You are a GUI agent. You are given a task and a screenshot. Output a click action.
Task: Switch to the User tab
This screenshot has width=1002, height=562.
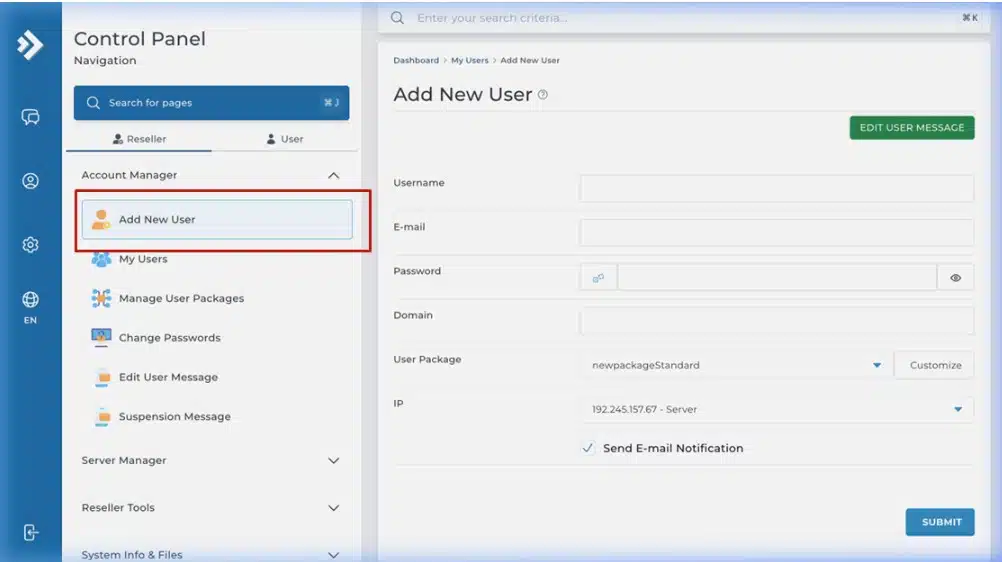tap(285, 139)
